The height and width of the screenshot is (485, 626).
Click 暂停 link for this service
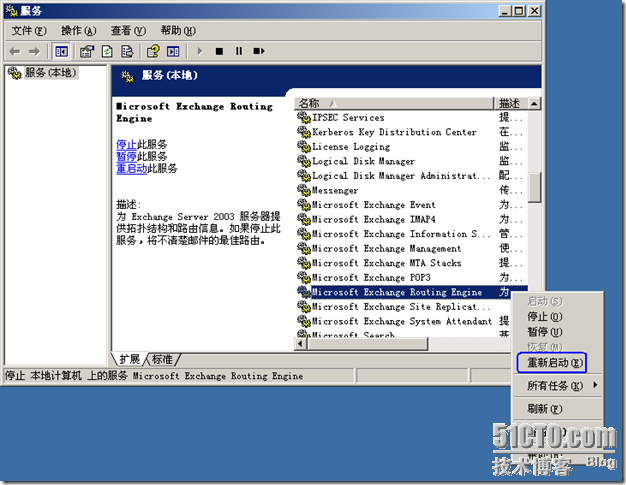[x=126, y=156]
